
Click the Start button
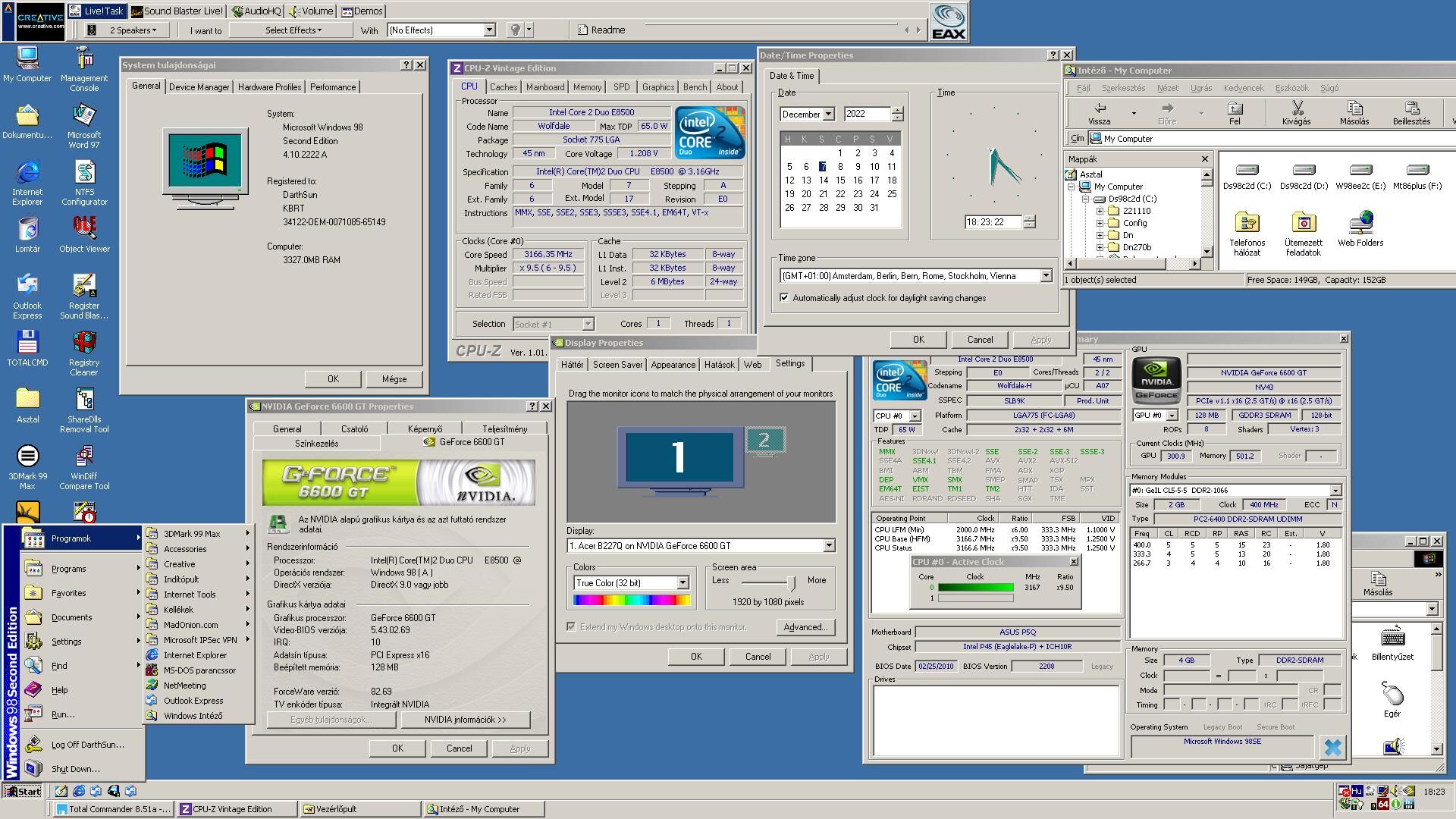click(x=22, y=791)
